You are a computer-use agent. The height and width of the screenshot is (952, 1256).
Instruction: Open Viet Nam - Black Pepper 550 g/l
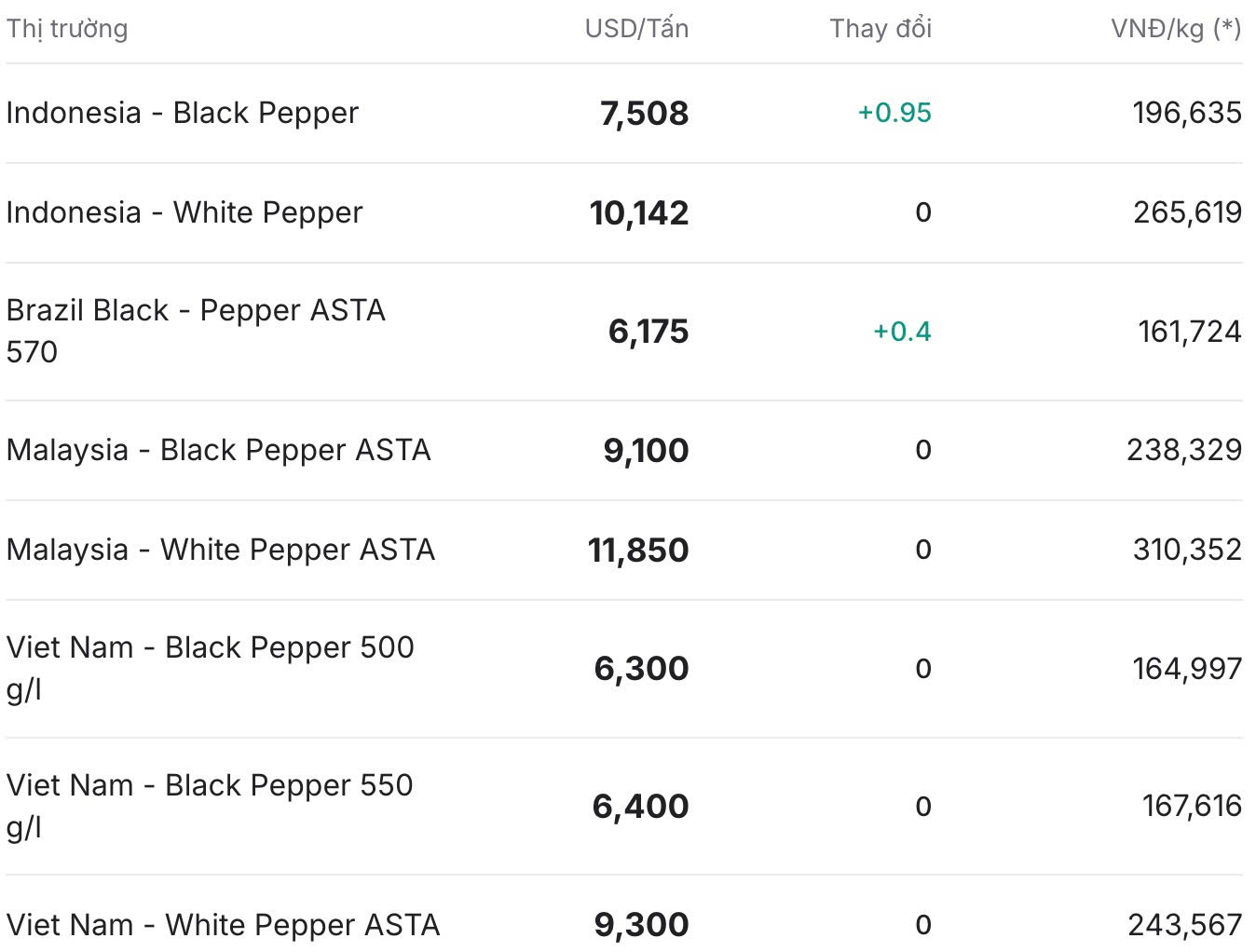(x=210, y=806)
